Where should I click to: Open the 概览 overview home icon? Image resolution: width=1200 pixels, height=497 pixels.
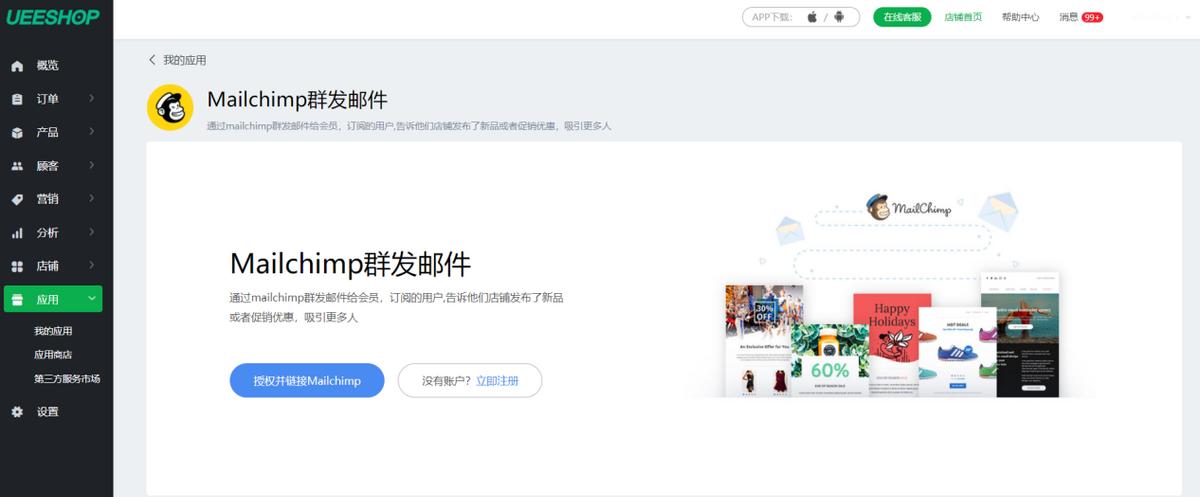click(x=17, y=66)
